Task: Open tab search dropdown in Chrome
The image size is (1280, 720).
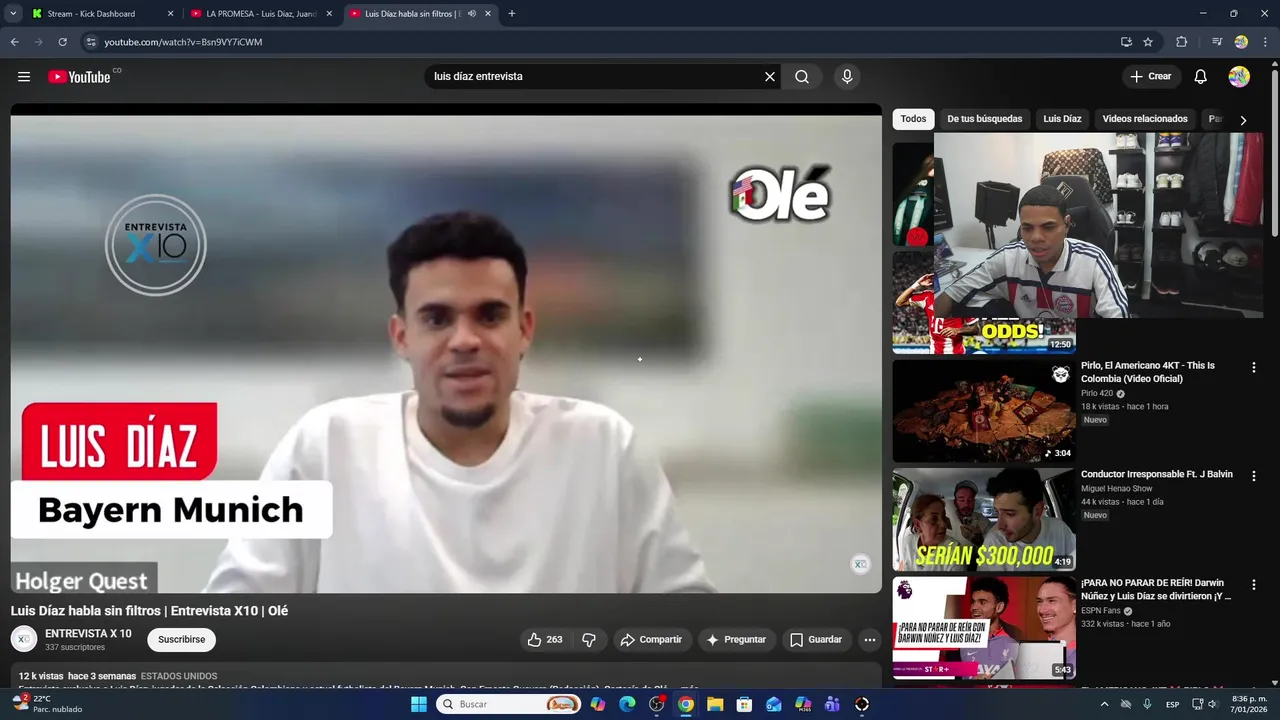Action: [13, 14]
